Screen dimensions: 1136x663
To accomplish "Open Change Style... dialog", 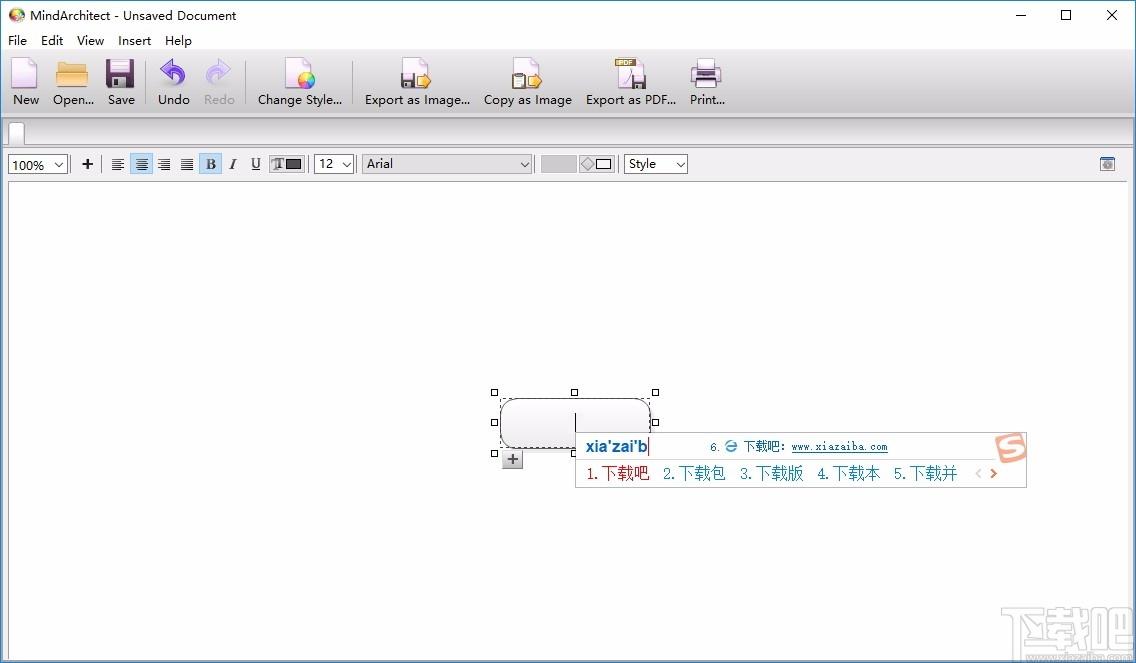I will point(299,82).
